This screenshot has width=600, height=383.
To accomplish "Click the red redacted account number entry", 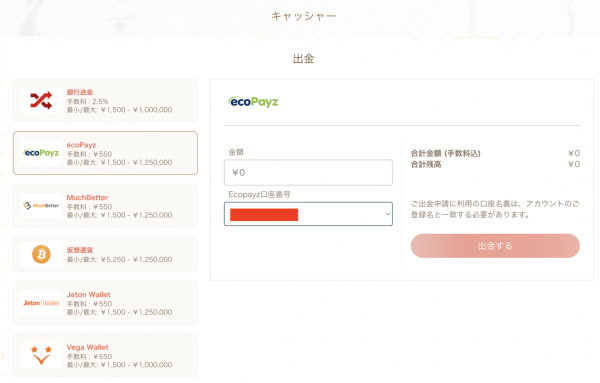I will point(264,215).
